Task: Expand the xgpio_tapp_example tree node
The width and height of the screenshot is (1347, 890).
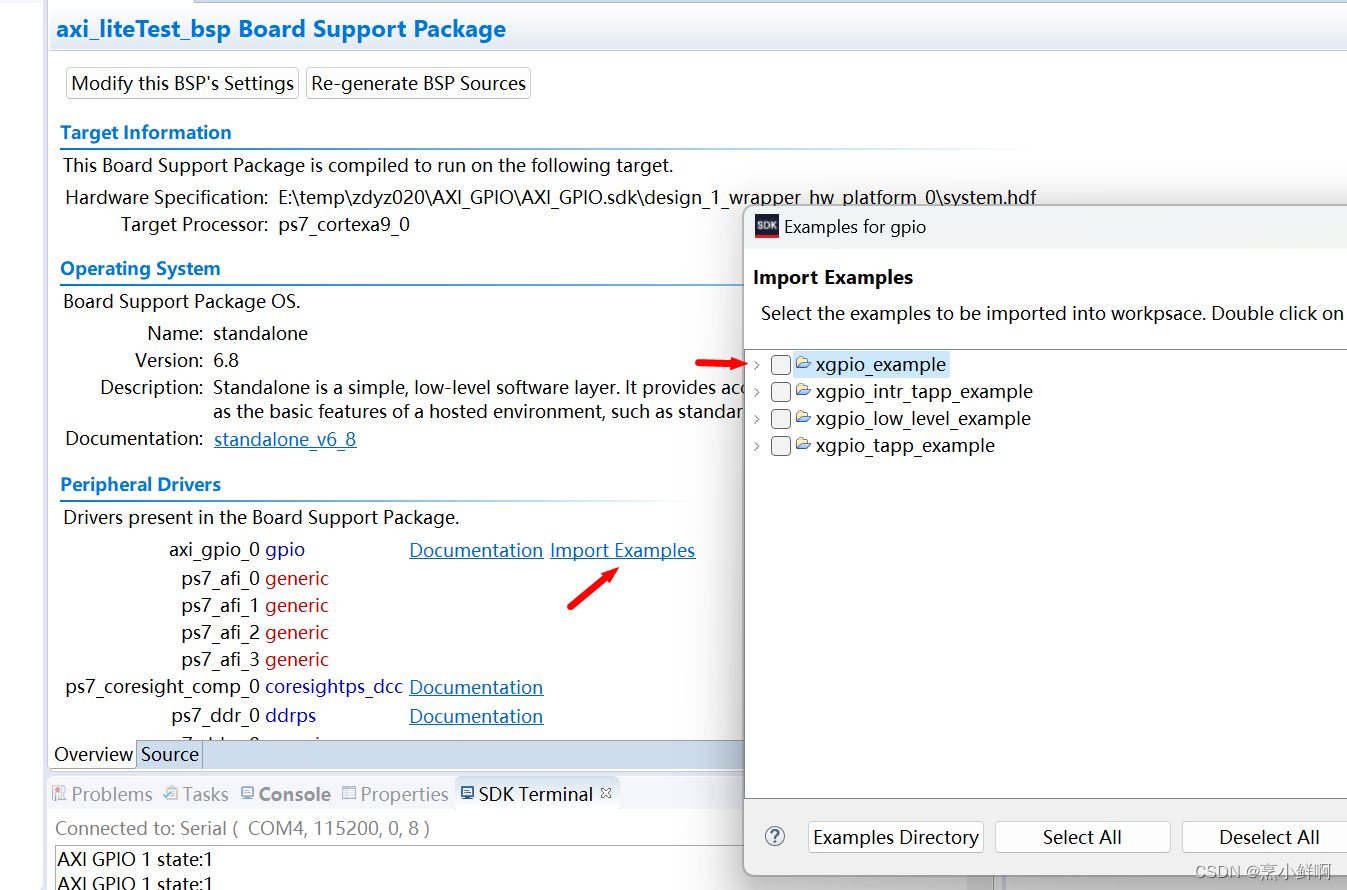Action: 757,446
